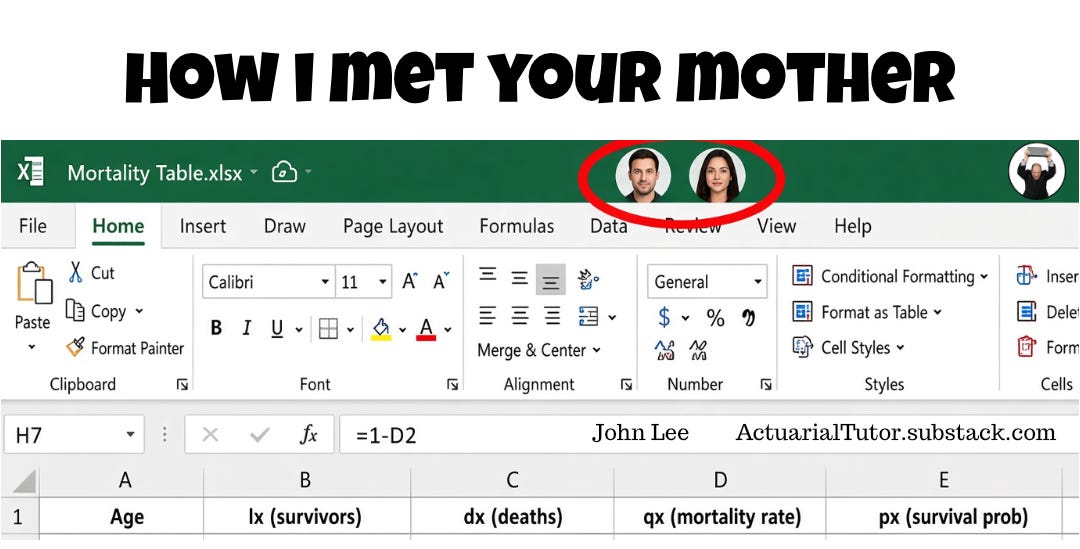Image resolution: width=1080 pixels, height=549 pixels.
Task: Open the Copy dropdown arrow
Action: tap(139, 311)
